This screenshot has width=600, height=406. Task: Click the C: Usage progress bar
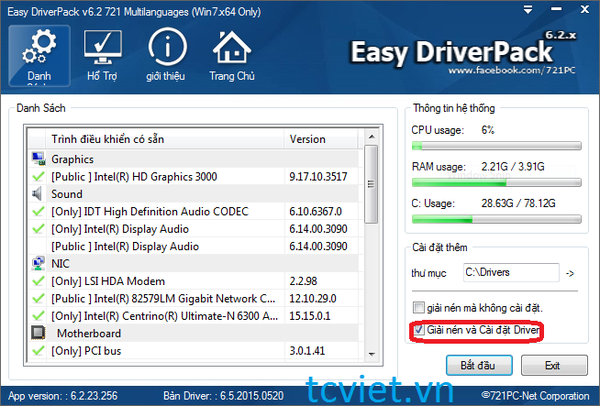click(x=497, y=219)
